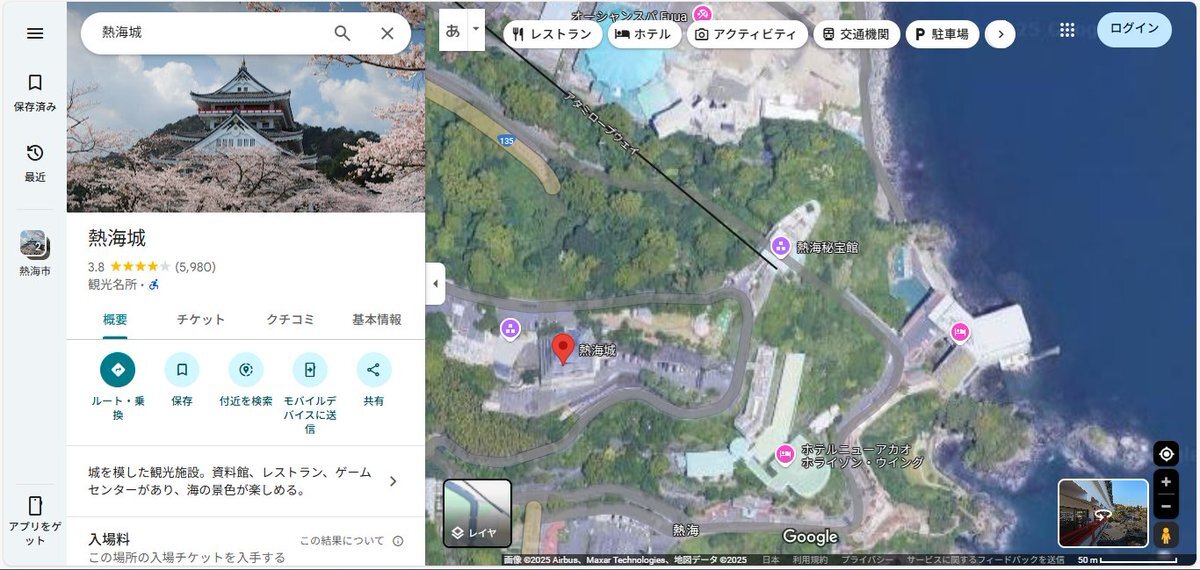This screenshot has width=1200, height=570.
Task: Click the search magnifier icon
Action: coord(342,33)
